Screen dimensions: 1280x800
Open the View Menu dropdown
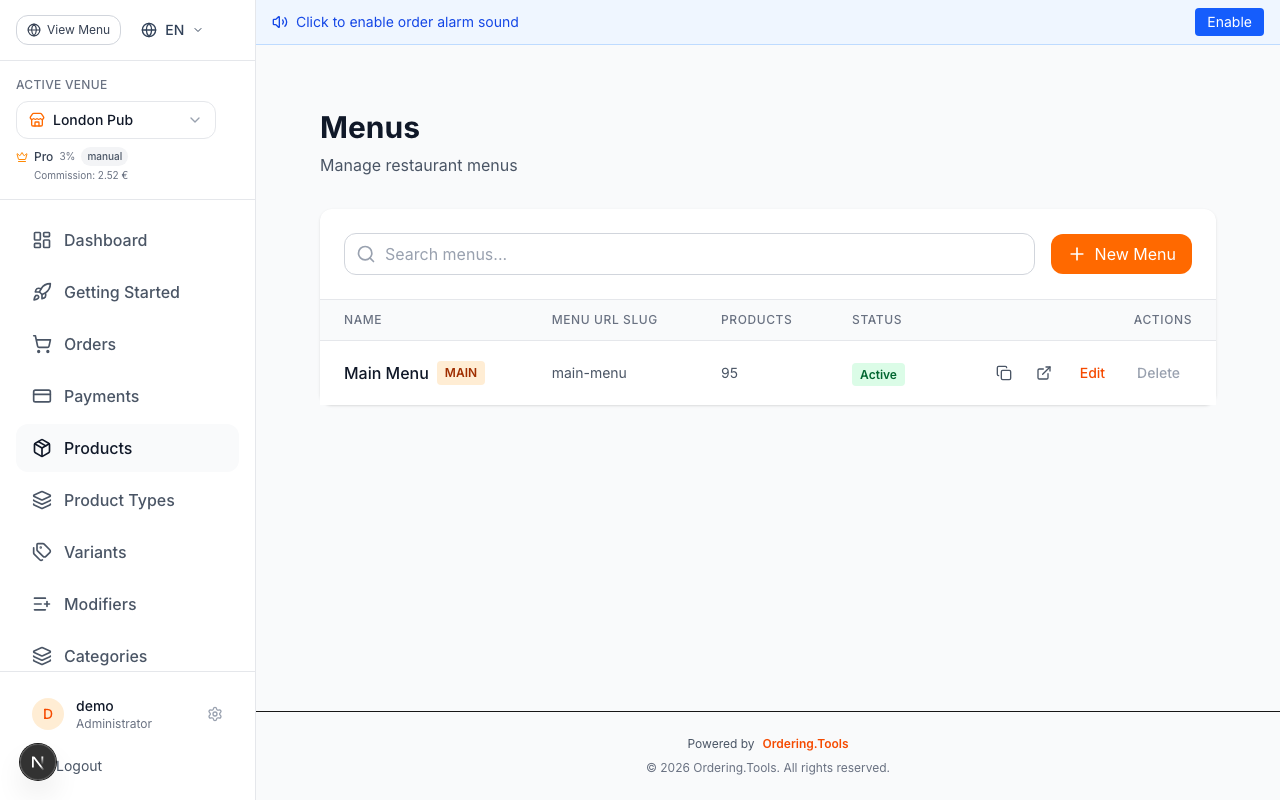68,29
